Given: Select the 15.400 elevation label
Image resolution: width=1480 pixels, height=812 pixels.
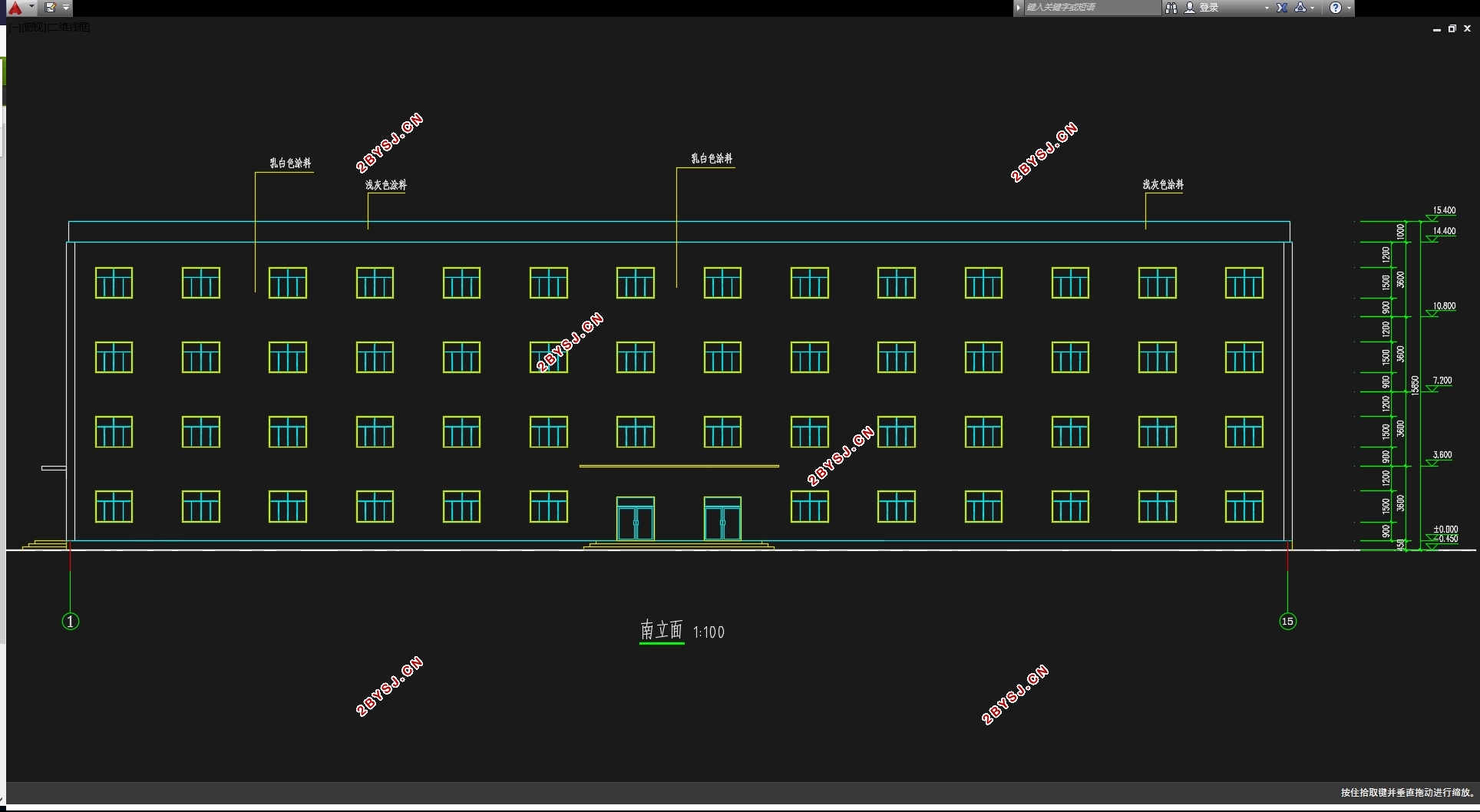Looking at the screenshot, I should click(x=1444, y=210).
